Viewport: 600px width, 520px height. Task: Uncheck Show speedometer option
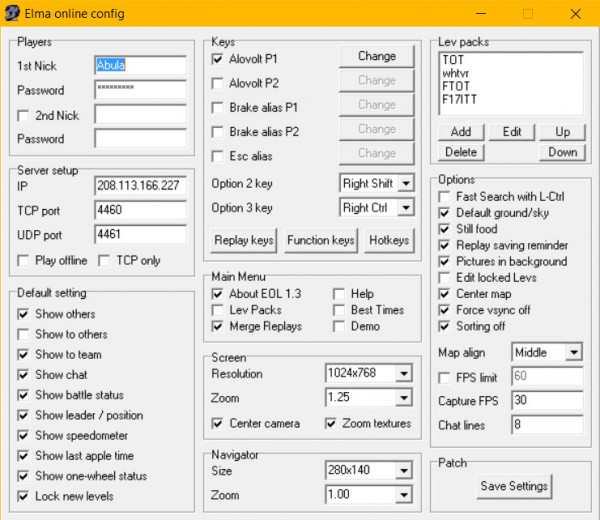tap(24, 435)
